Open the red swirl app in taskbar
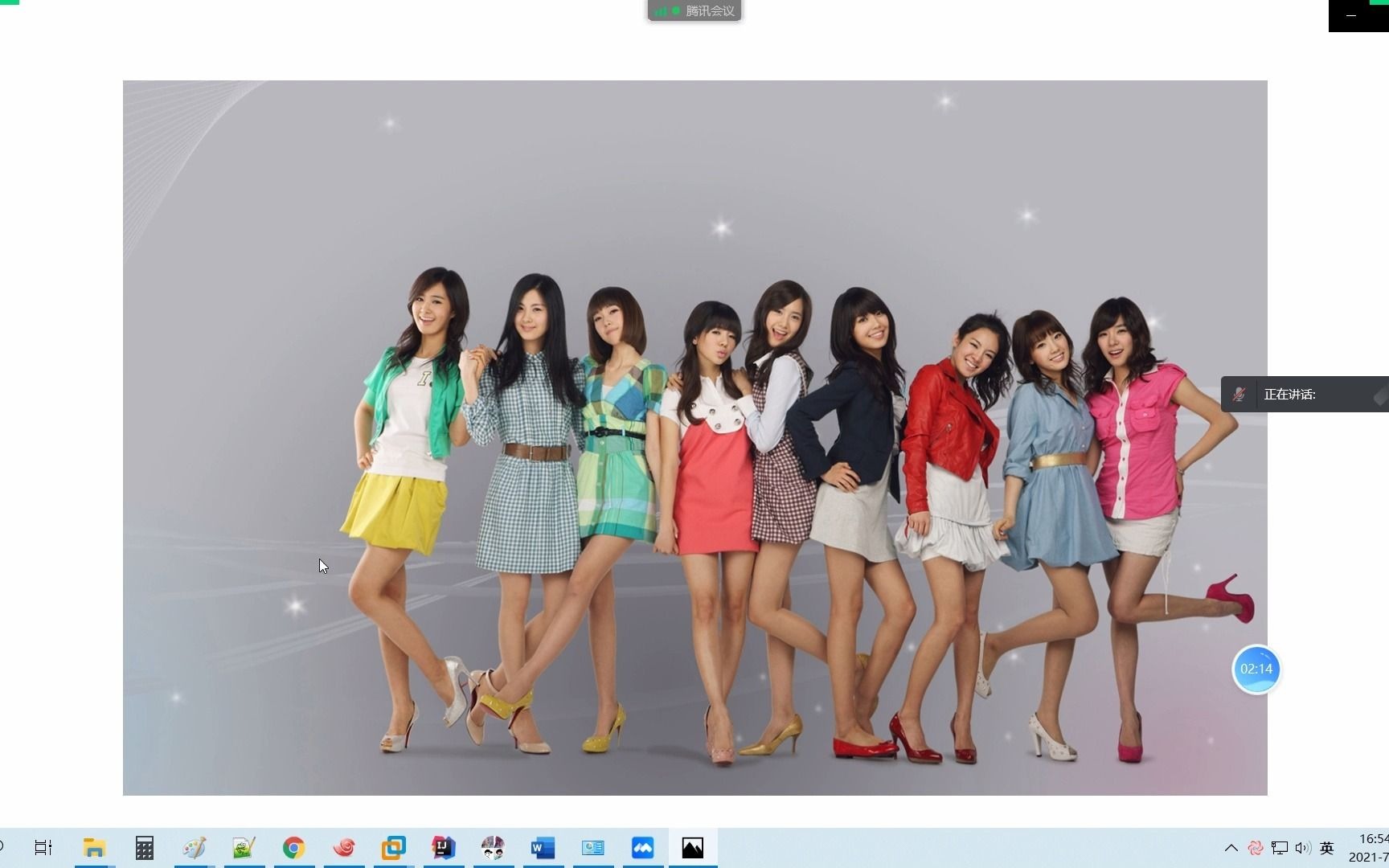 click(x=344, y=847)
